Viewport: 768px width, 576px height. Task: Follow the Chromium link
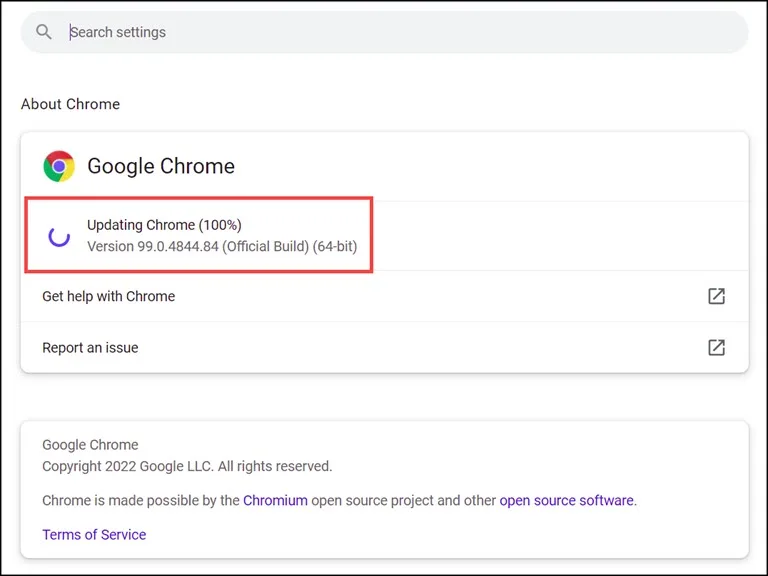[275, 500]
